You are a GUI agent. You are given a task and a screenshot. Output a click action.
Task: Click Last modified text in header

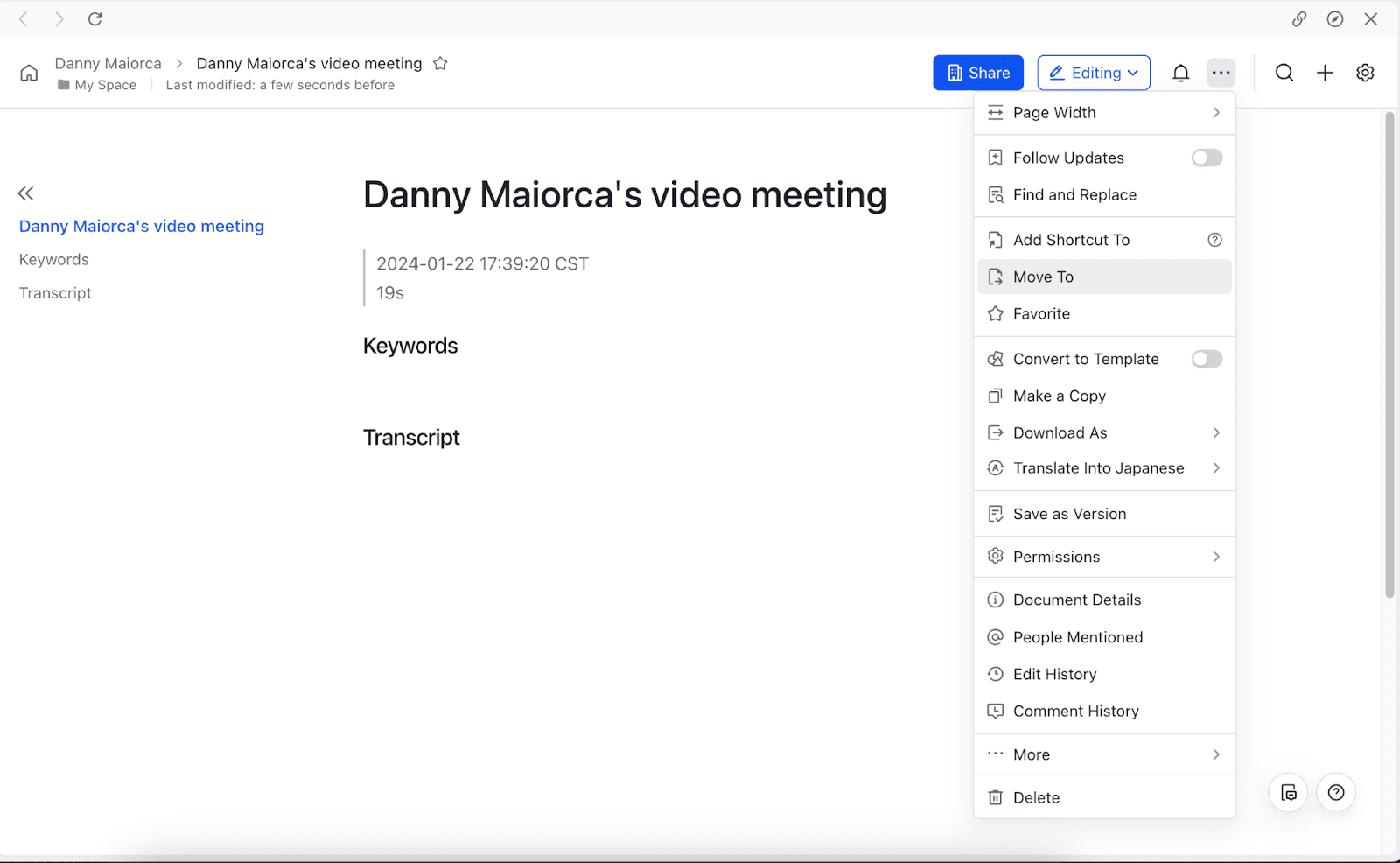tap(280, 85)
